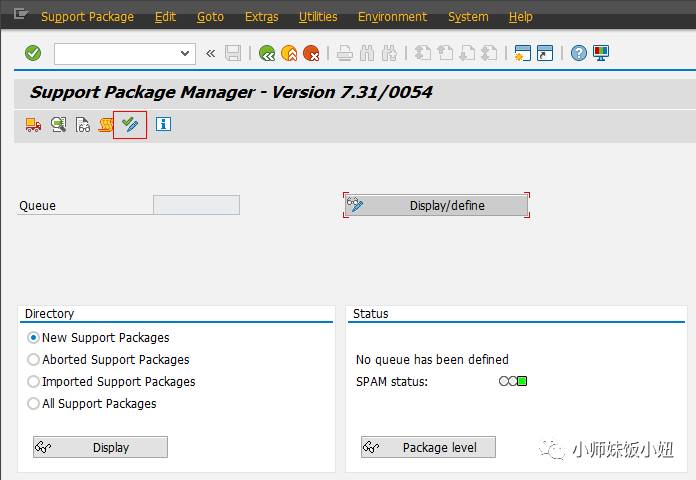Collapse the command field with double-chevron
The width and height of the screenshot is (696, 480).
tap(210, 54)
